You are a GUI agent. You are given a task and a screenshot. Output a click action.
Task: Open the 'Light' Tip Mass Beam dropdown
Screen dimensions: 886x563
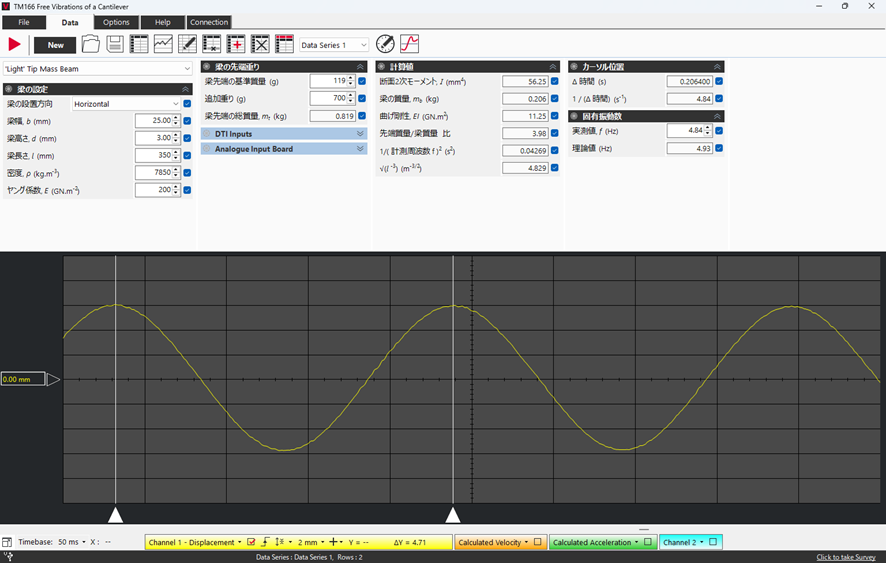coord(98,69)
